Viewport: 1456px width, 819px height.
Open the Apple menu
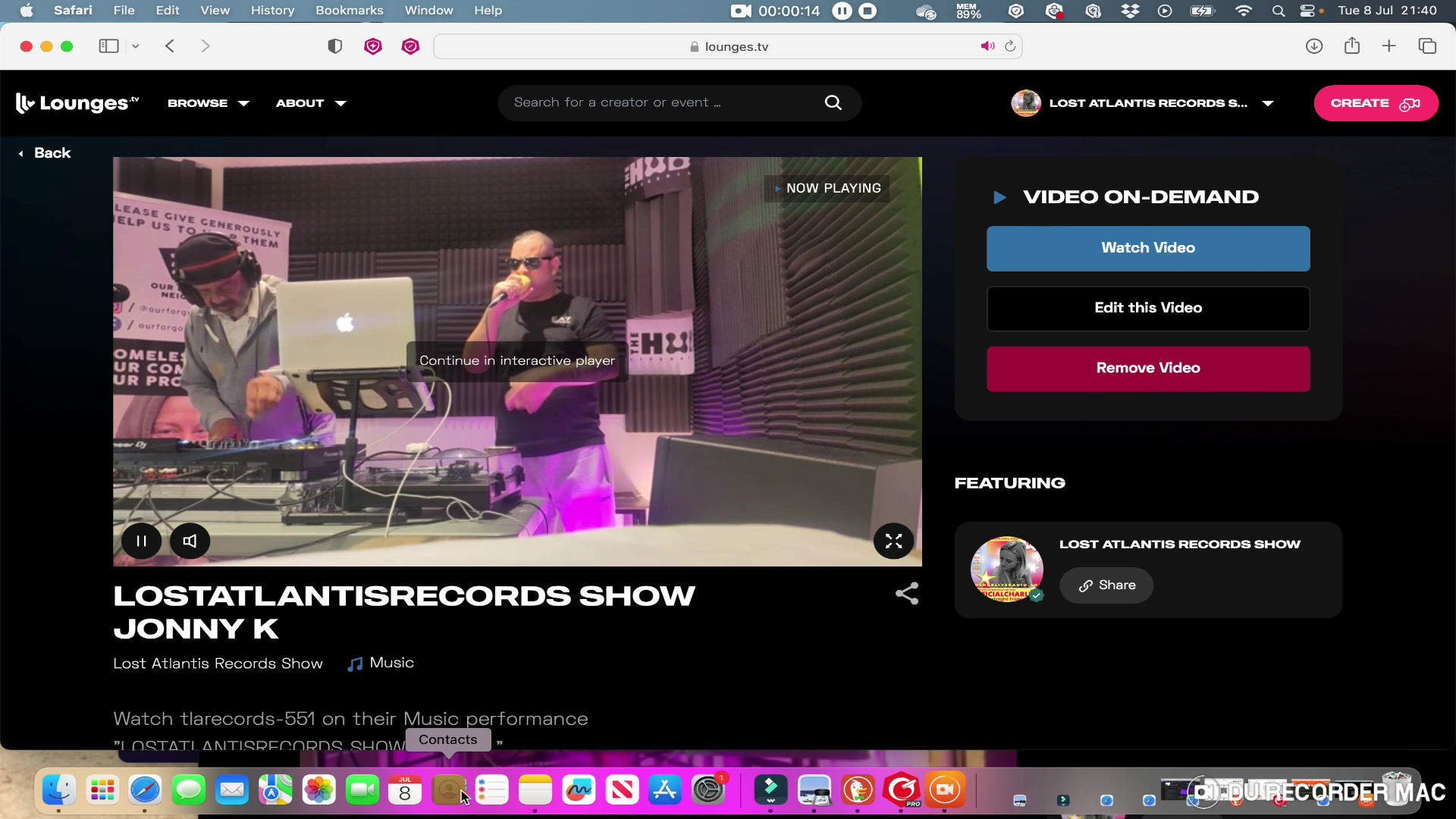point(27,11)
